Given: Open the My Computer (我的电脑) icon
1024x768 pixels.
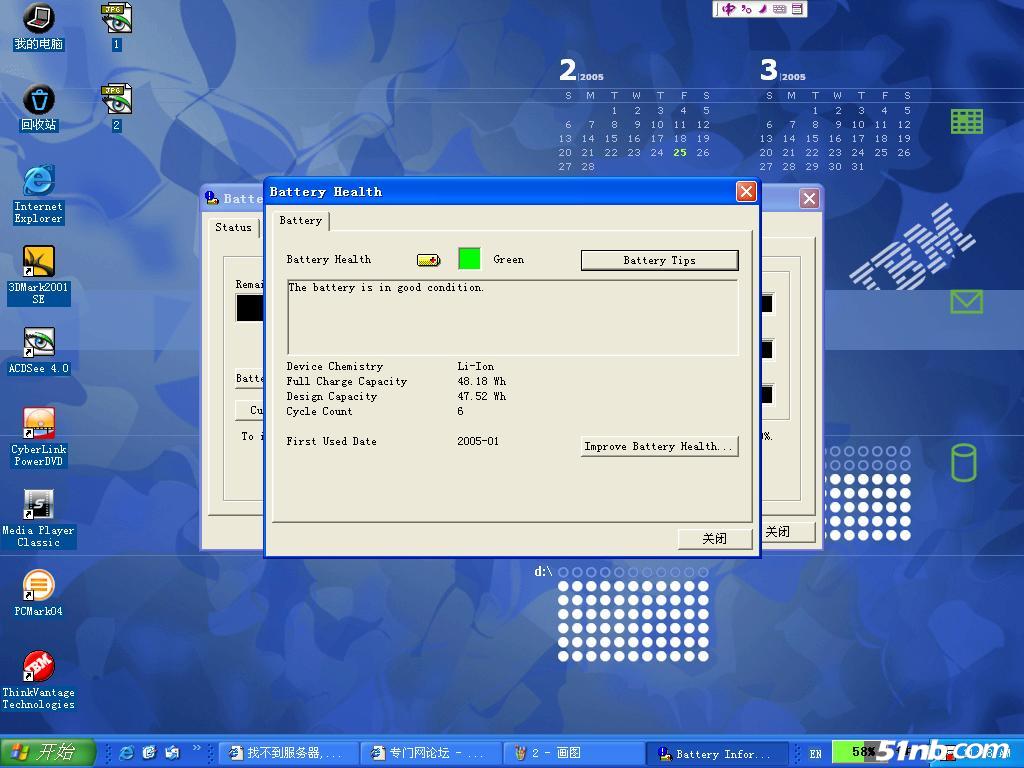Looking at the screenshot, I should pyautogui.click(x=38, y=19).
